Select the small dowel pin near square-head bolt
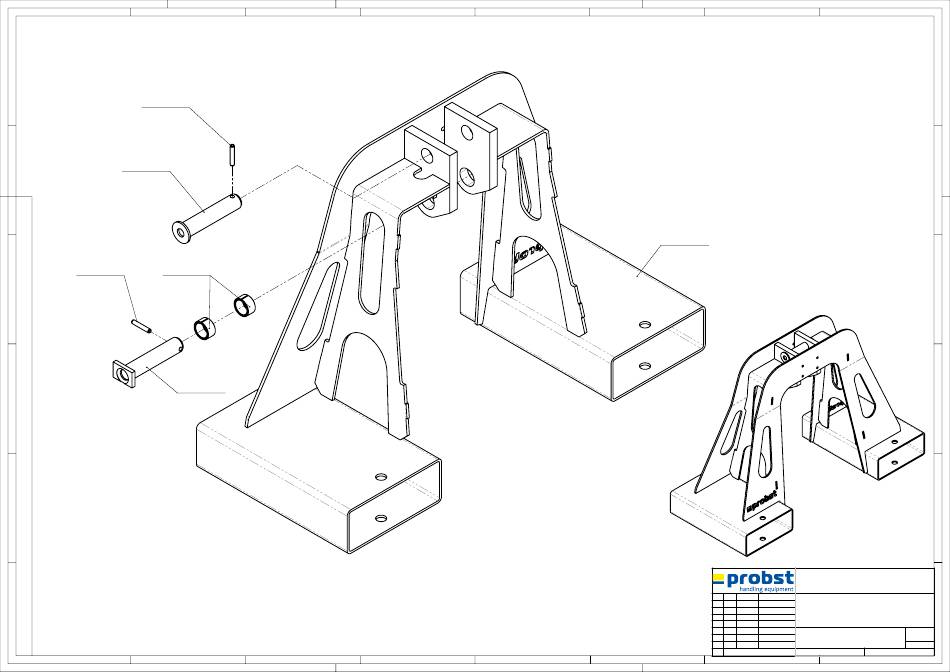The width and height of the screenshot is (950, 672). point(140,325)
